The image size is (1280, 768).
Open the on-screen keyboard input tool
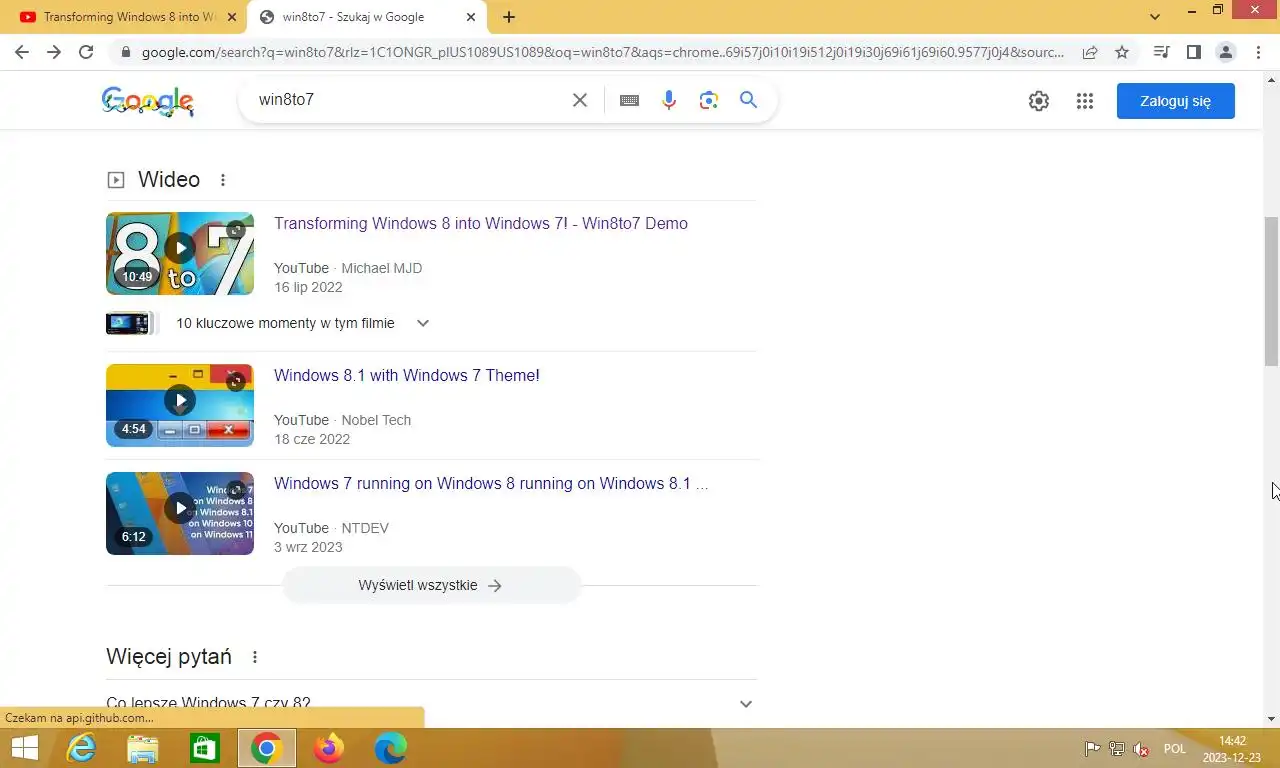(x=629, y=100)
